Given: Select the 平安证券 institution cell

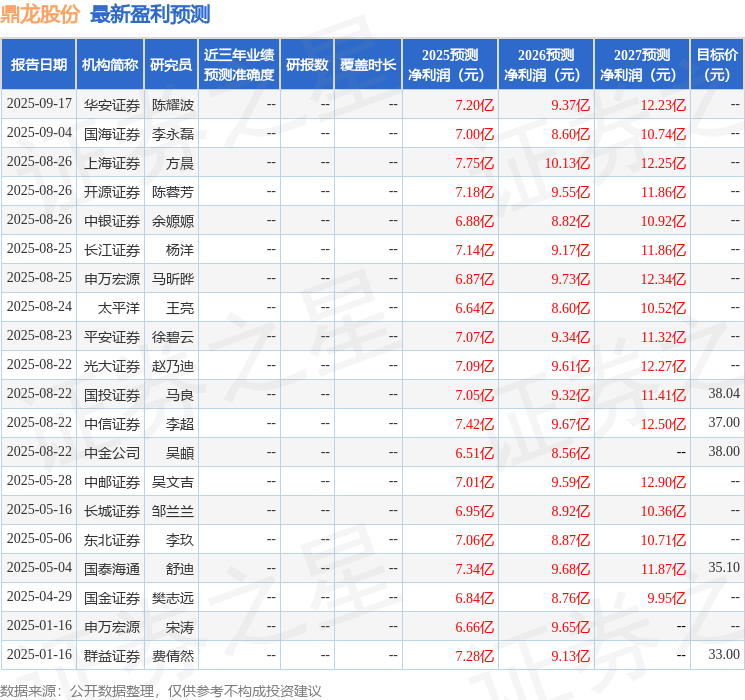Looking at the screenshot, I should point(112,337).
